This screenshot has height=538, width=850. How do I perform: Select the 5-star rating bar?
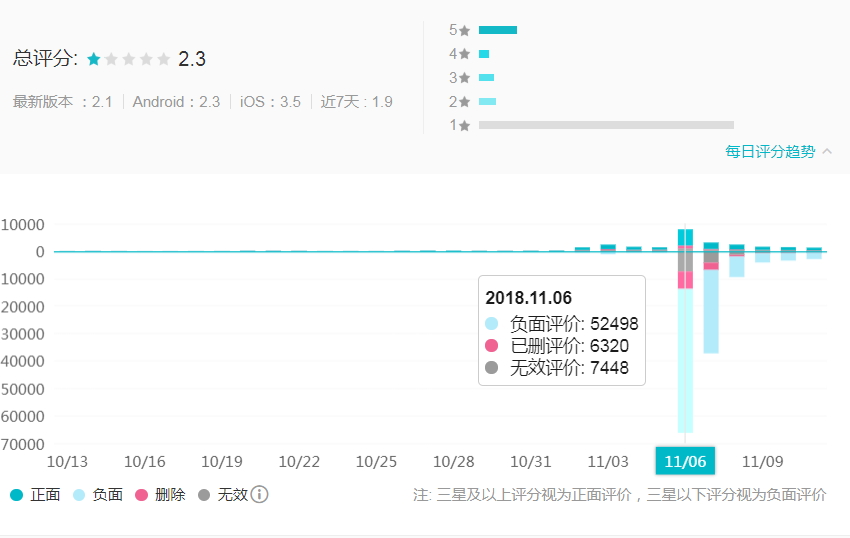point(497,30)
